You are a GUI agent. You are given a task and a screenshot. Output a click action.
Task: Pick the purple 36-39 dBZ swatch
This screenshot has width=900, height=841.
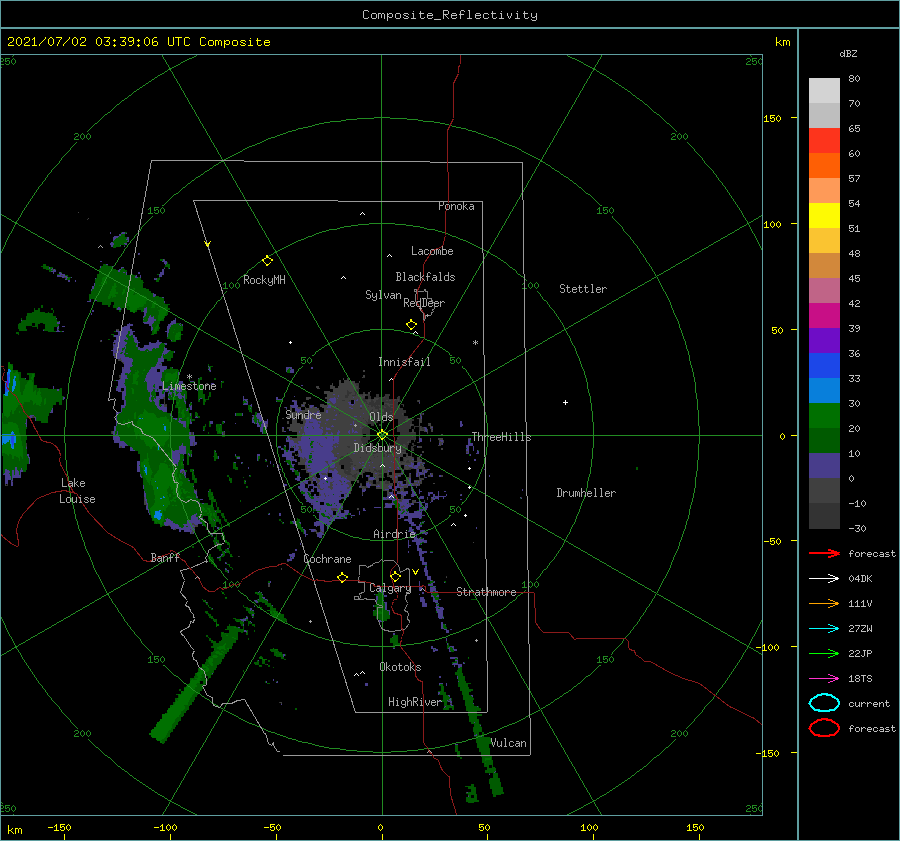click(824, 341)
